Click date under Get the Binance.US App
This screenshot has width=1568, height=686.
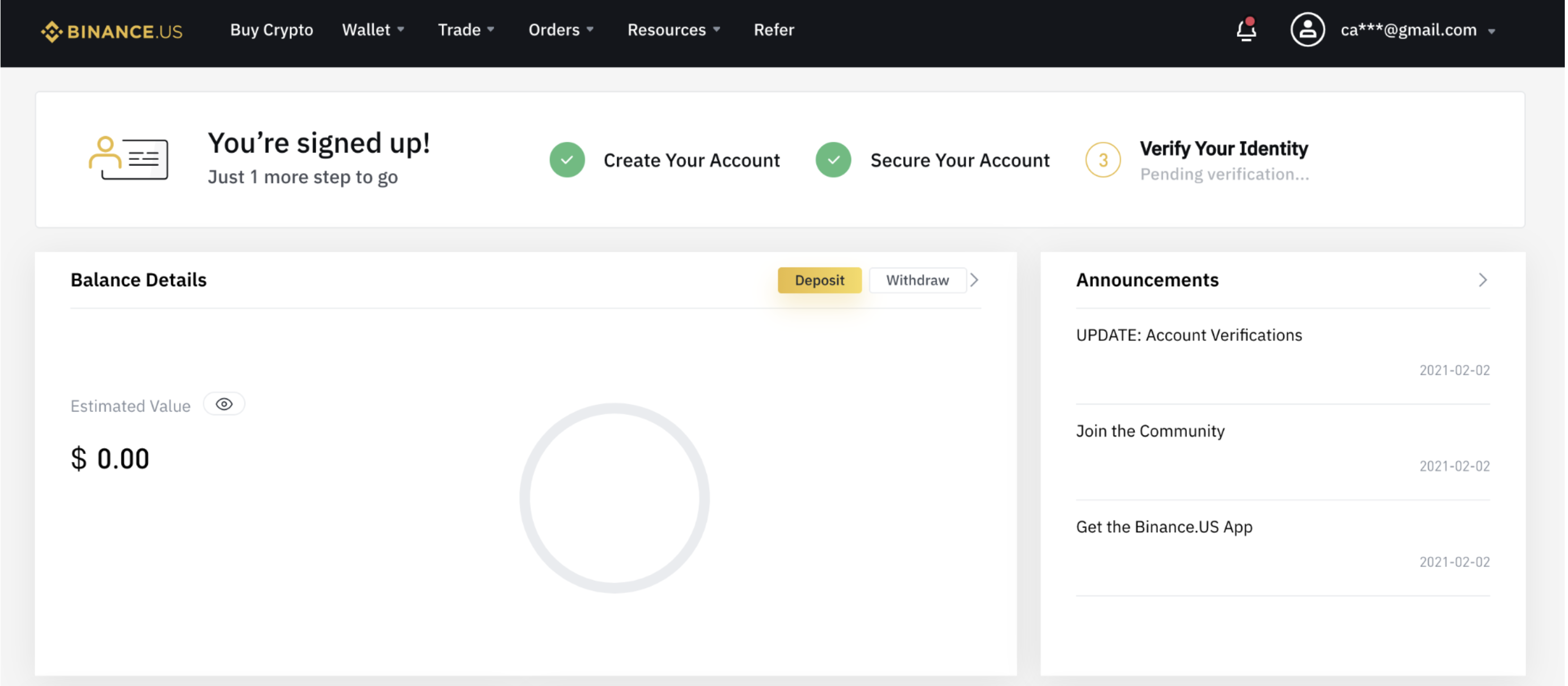click(x=1454, y=562)
